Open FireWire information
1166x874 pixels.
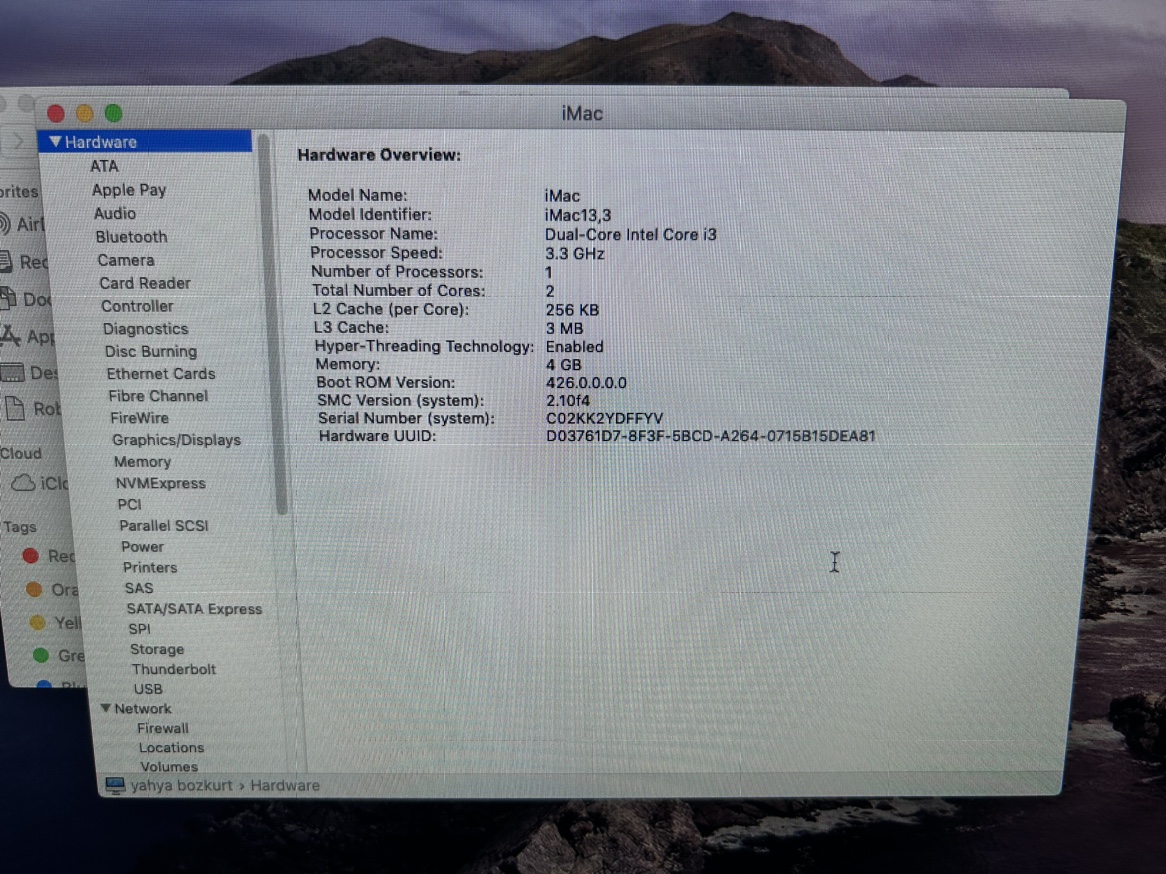click(x=139, y=418)
